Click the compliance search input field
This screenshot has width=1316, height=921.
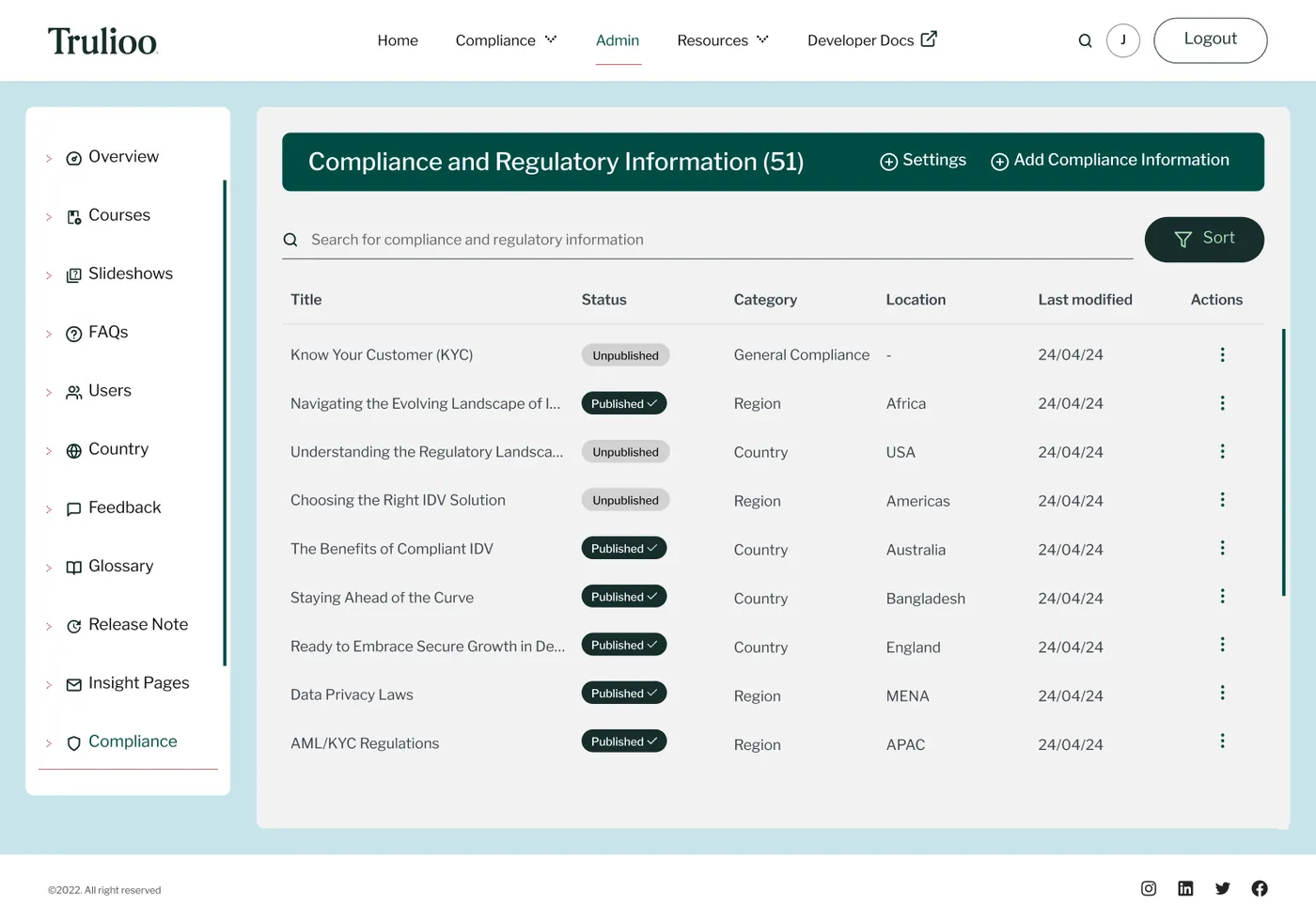click(708, 240)
